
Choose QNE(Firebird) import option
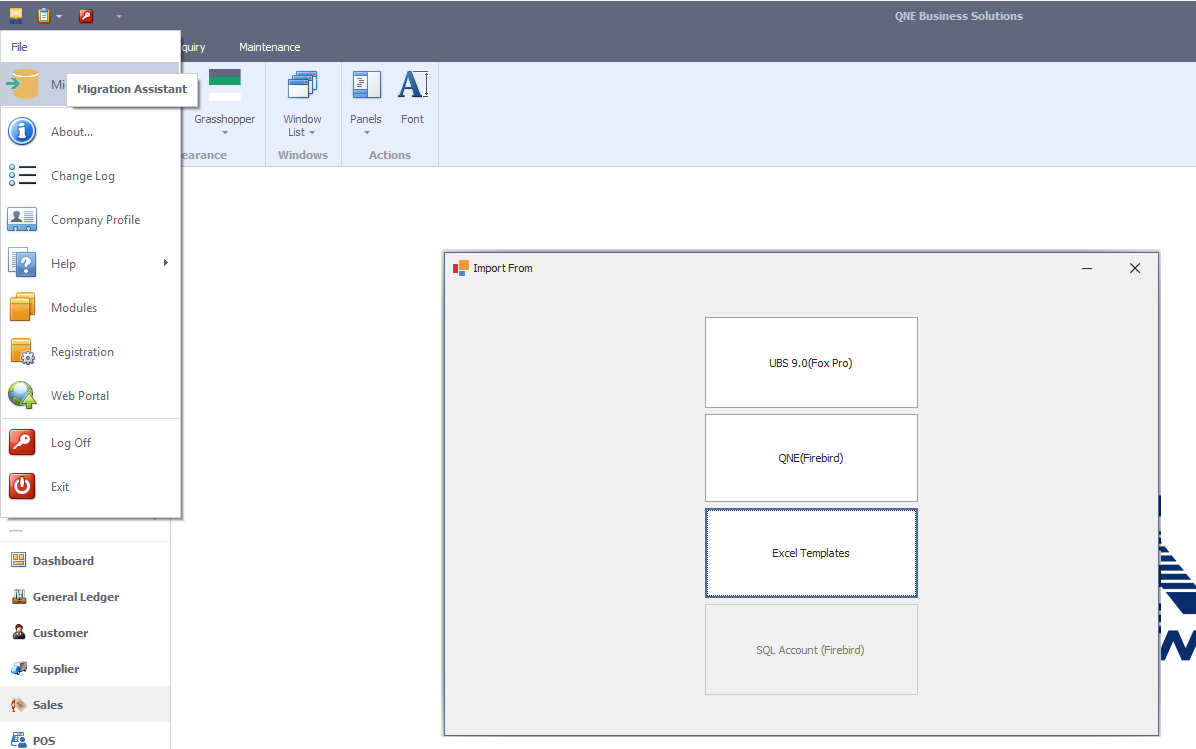coord(811,458)
